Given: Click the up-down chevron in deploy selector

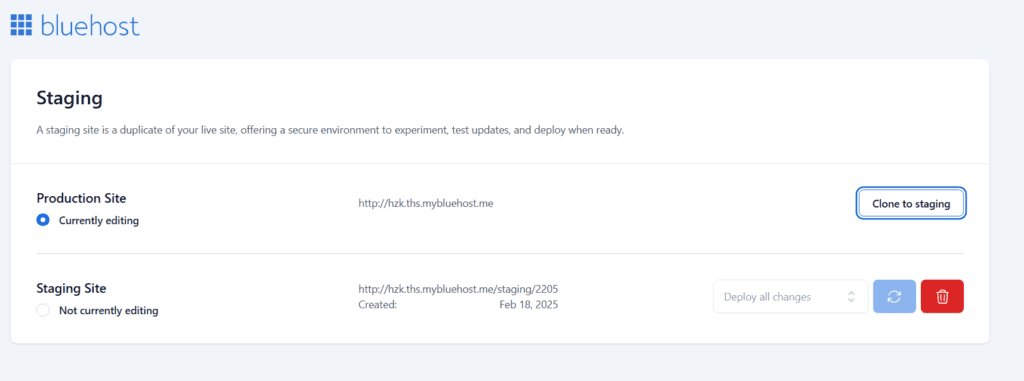Looking at the screenshot, I should point(851,297).
